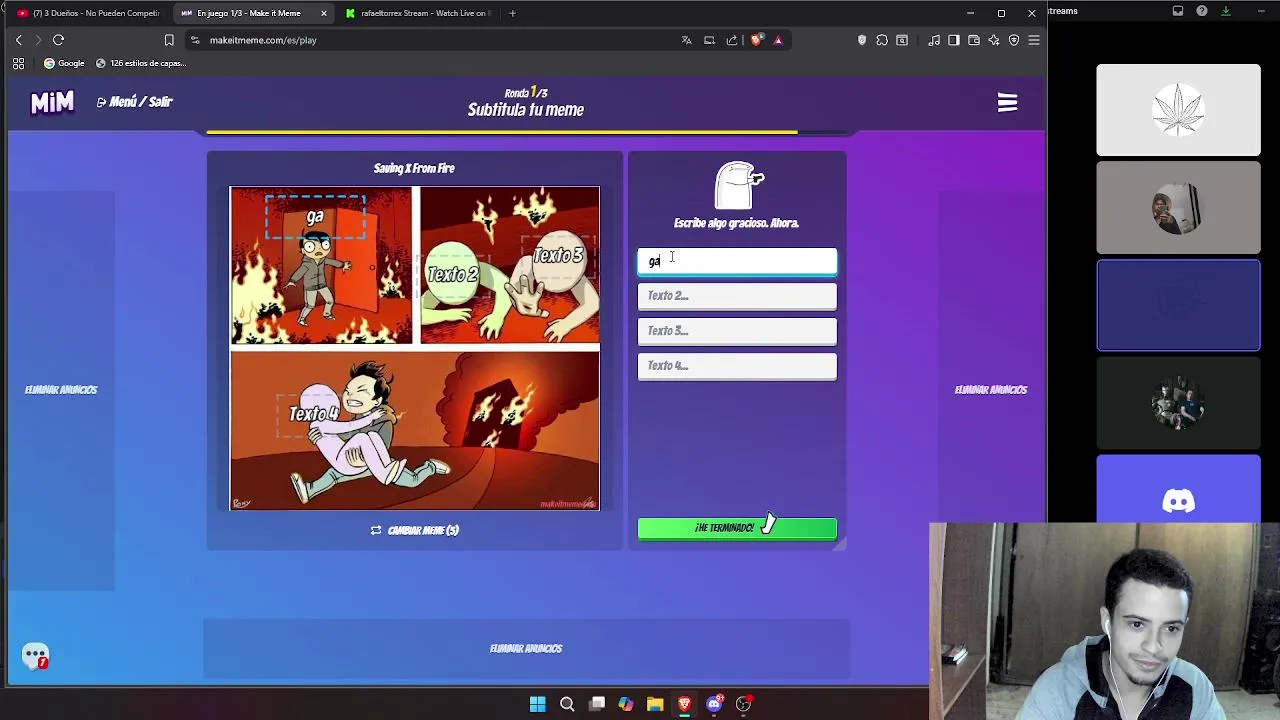Click the MiM logo
The height and width of the screenshot is (720, 1280).
point(52,102)
